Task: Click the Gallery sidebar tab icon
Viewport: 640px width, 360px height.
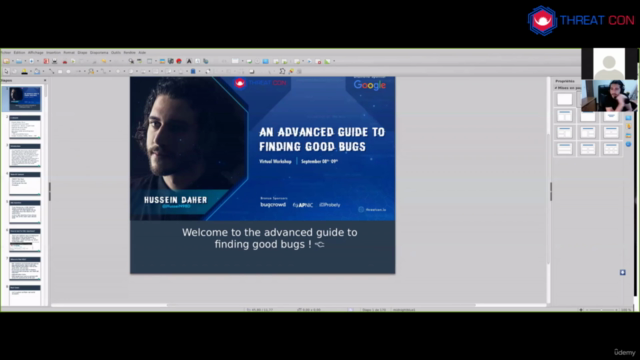Action: tap(628, 135)
